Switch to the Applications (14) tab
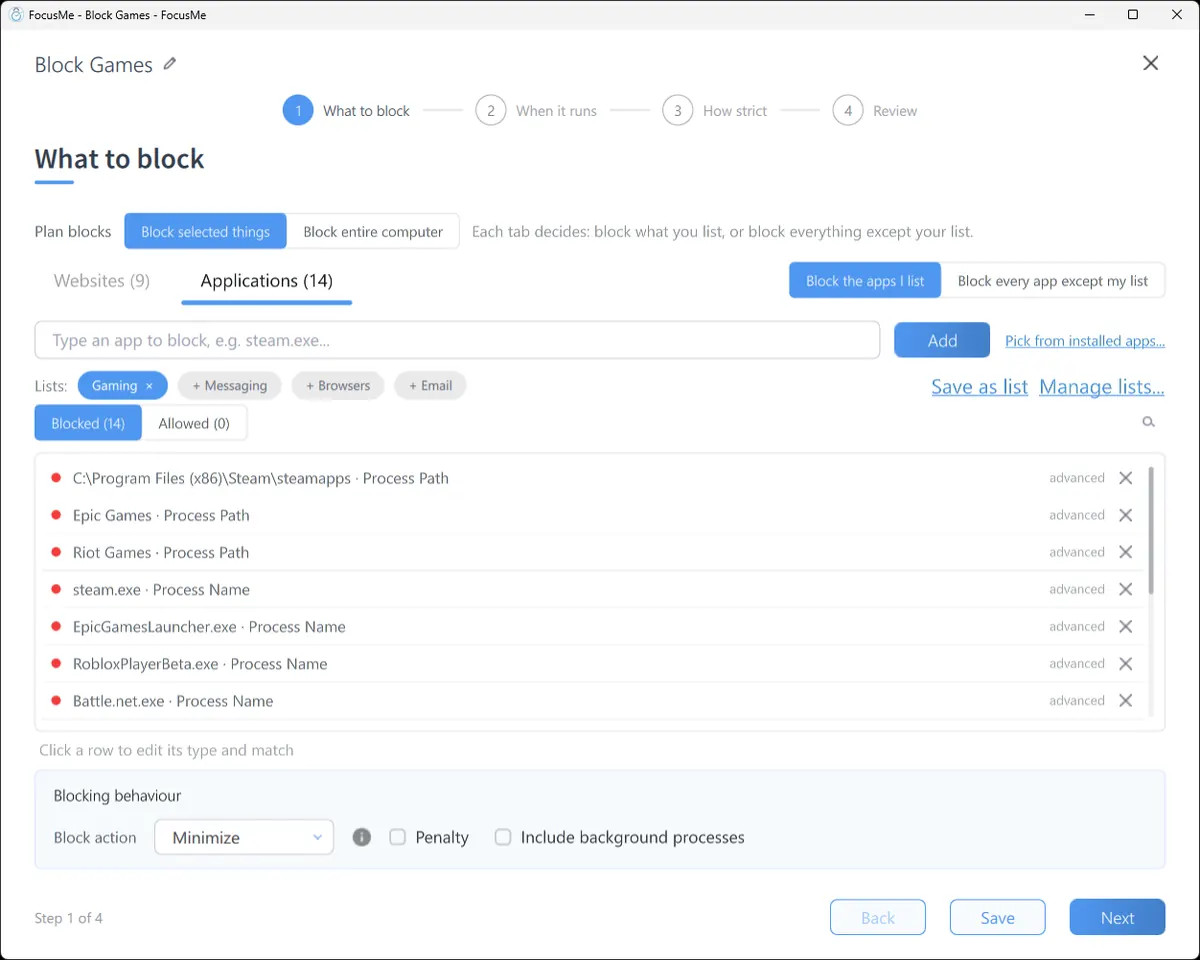 (267, 281)
